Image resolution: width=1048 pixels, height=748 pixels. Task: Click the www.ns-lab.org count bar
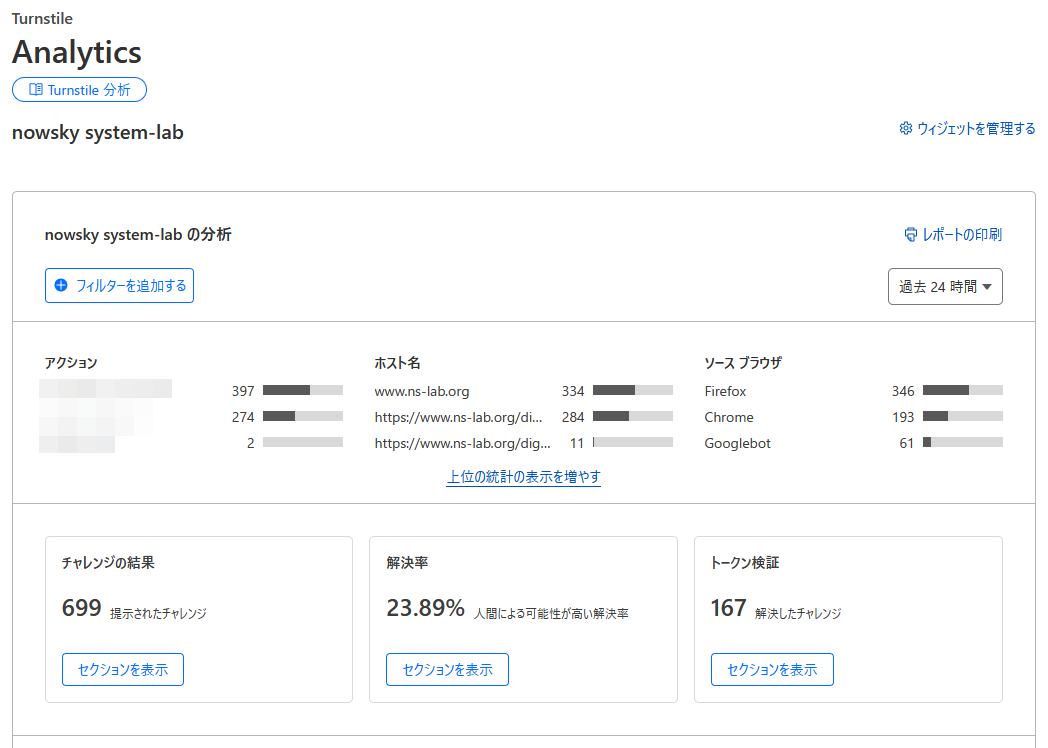pos(632,390)
